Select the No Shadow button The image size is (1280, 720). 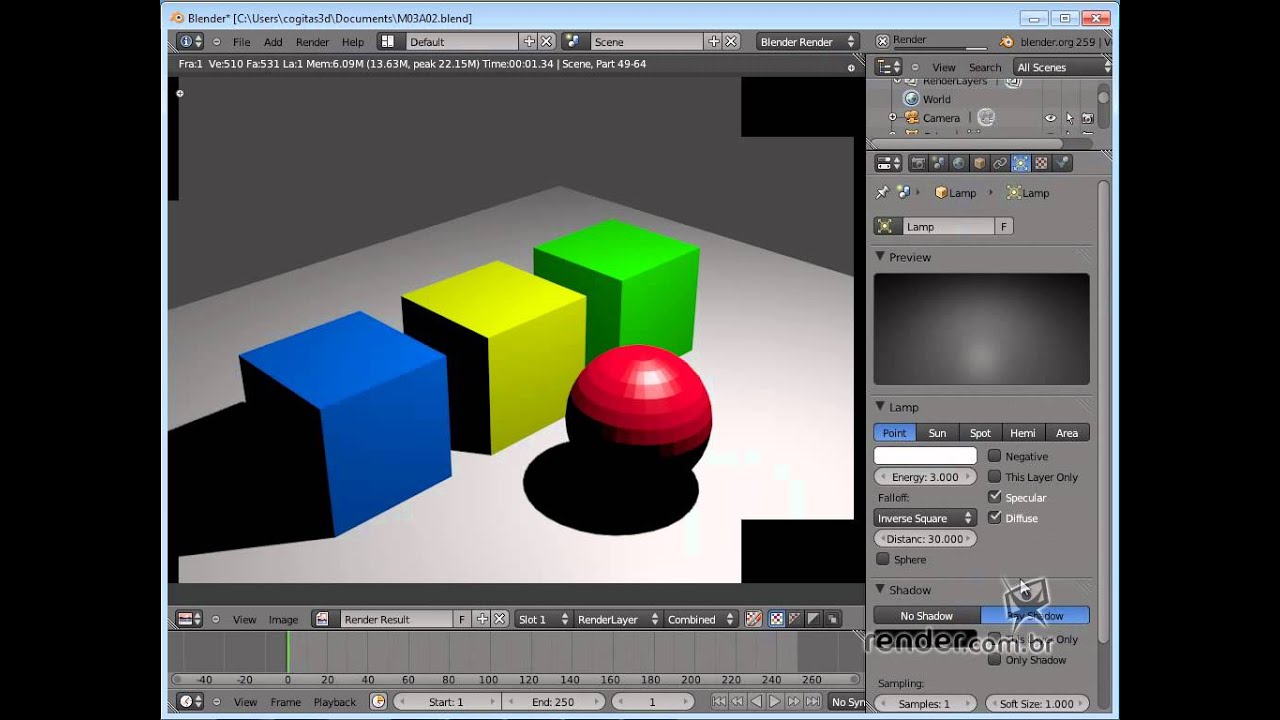point(927,616)
